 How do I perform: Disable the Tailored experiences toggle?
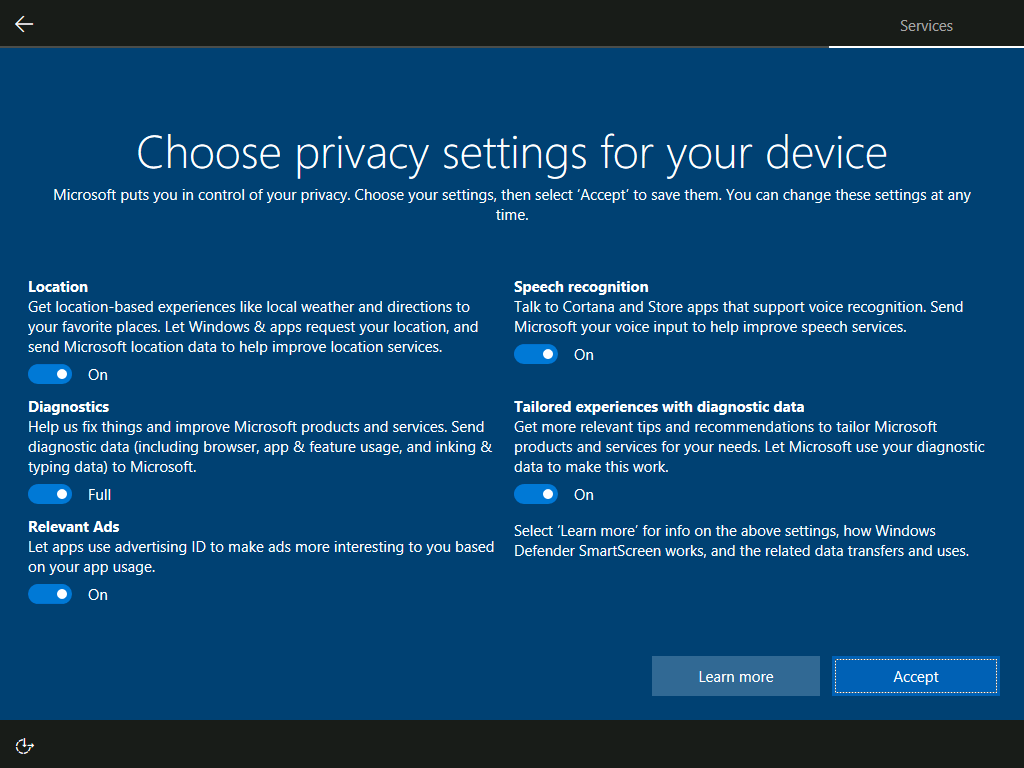pyautogui.click(x=536, y=493)
